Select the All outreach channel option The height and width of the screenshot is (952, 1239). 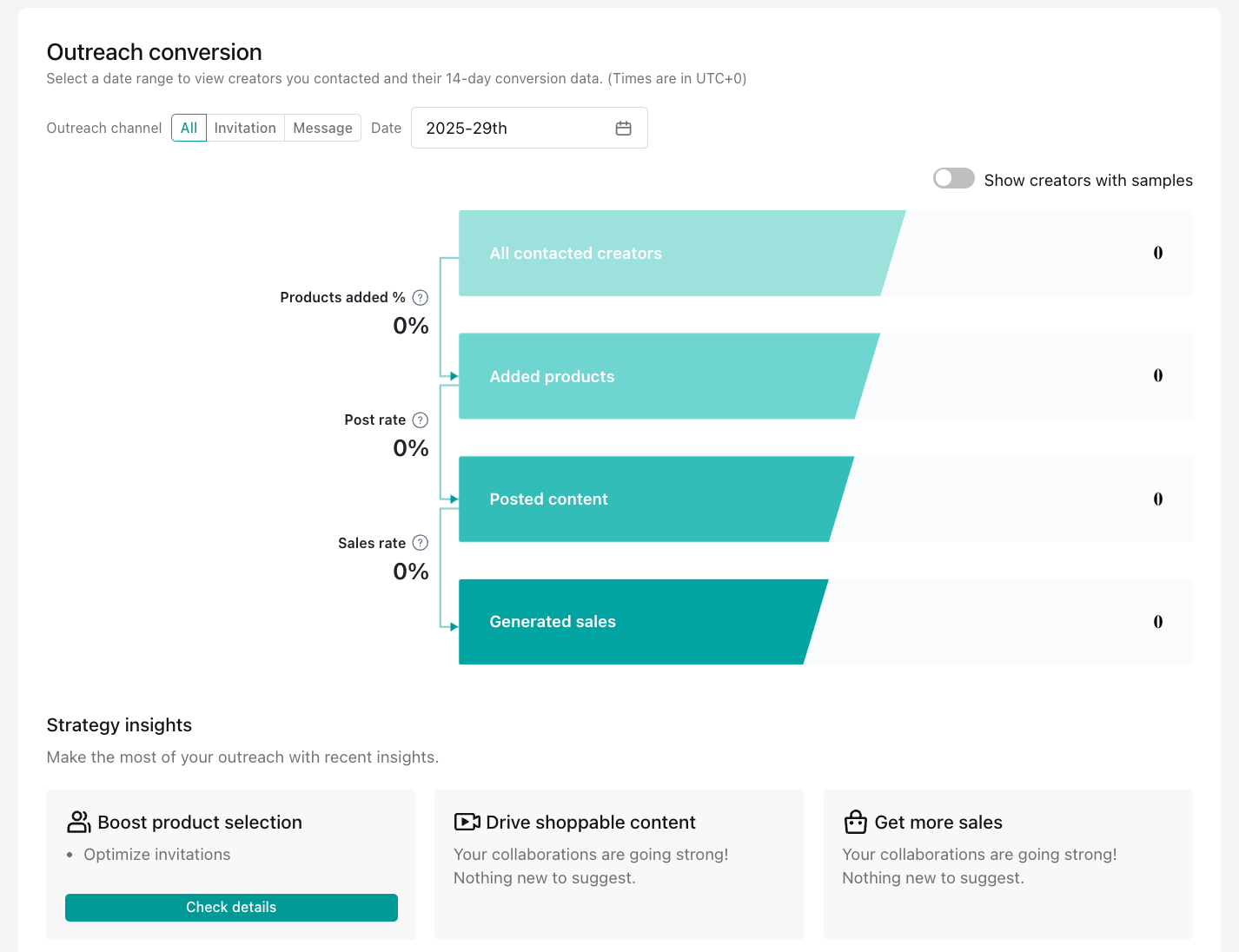[x=189, y=128]
